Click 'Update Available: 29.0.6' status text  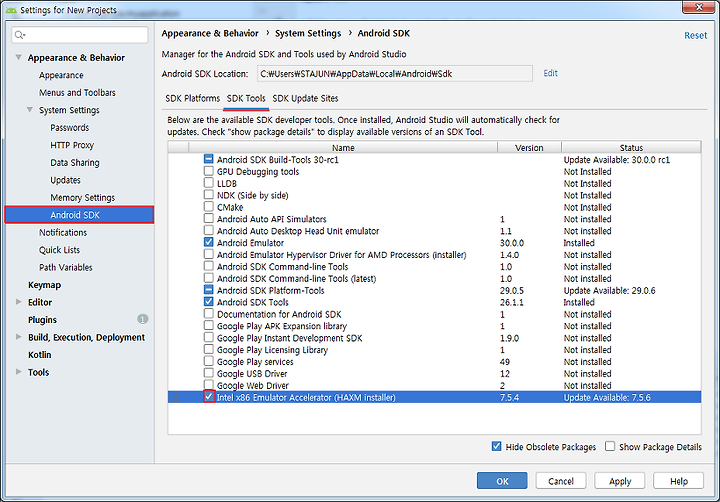pos(609,290)
